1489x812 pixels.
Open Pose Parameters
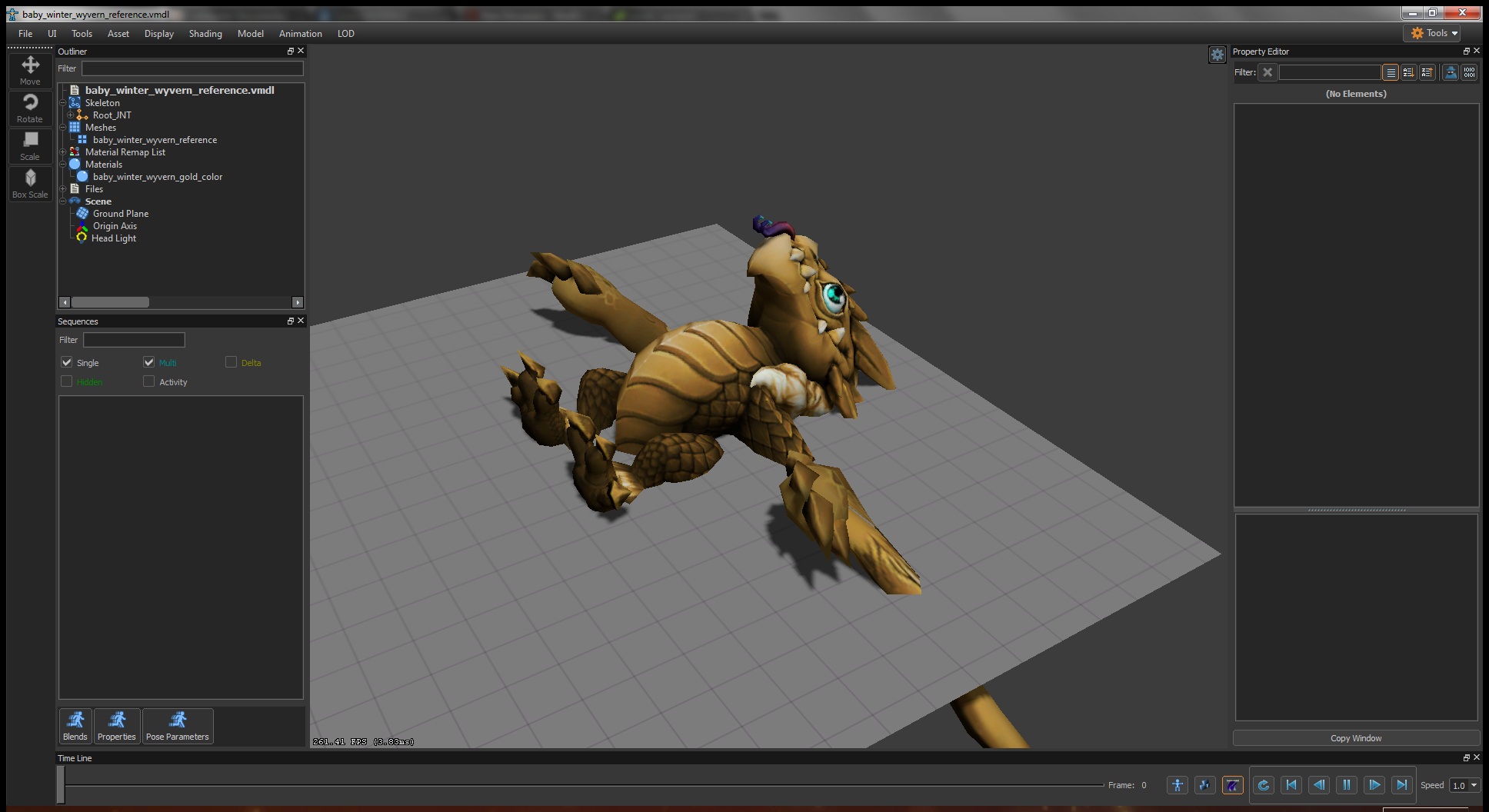pyautogui.click(x=177, y=726)
